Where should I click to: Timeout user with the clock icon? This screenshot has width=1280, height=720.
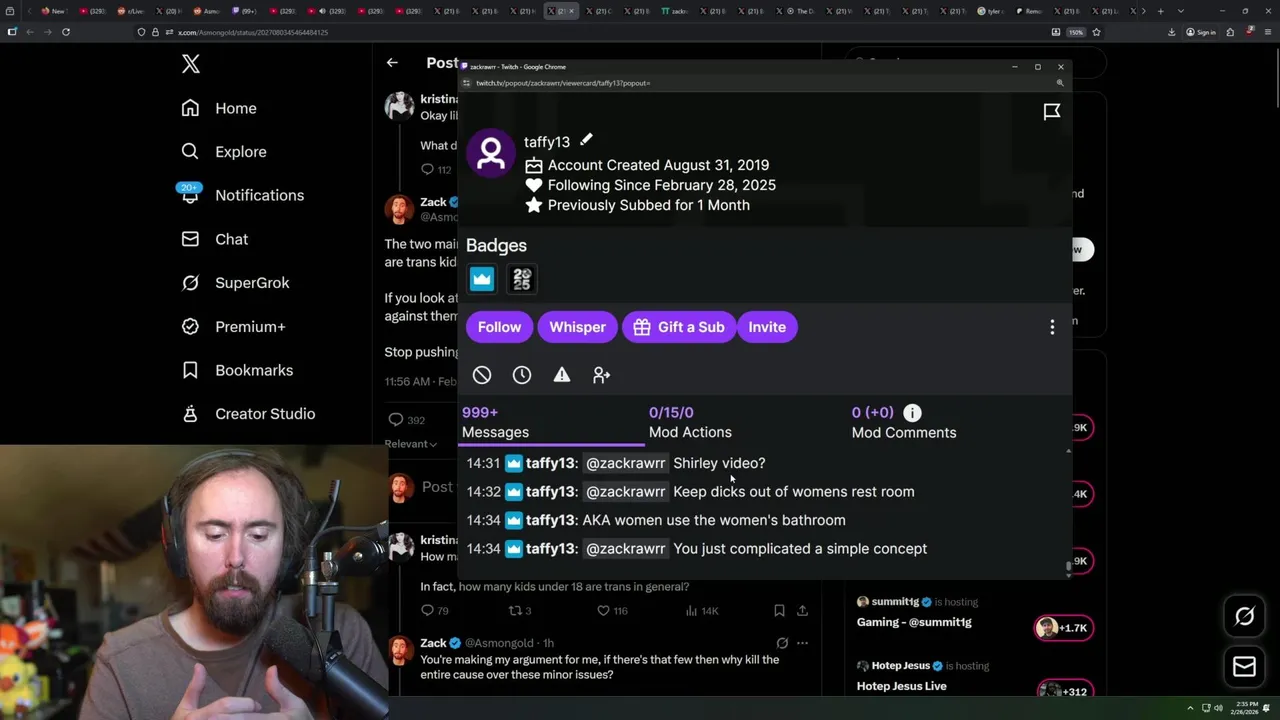pyautogui.click(x=522, y=375)
